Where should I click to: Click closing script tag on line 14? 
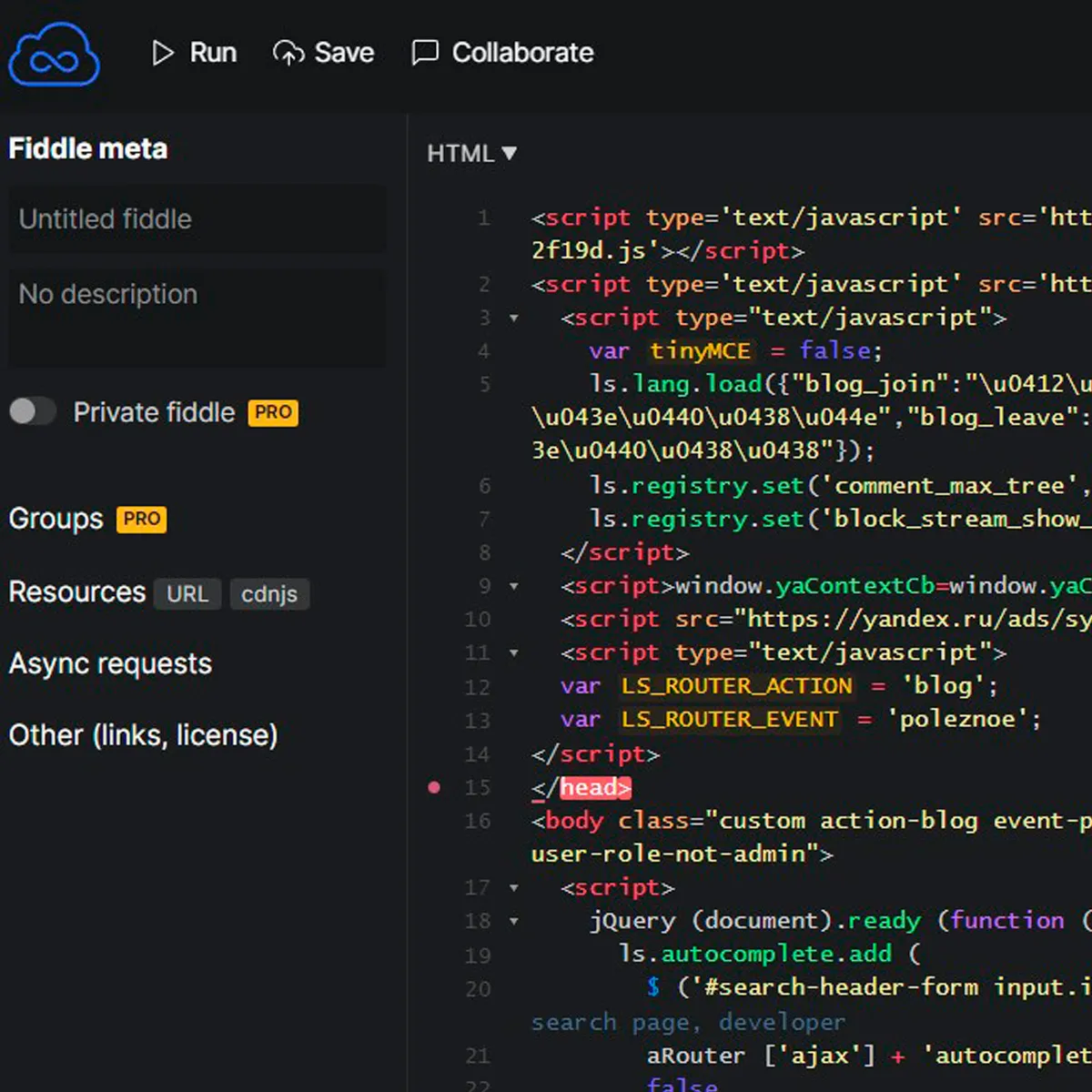pyautogui.click(x=595, y=754)
